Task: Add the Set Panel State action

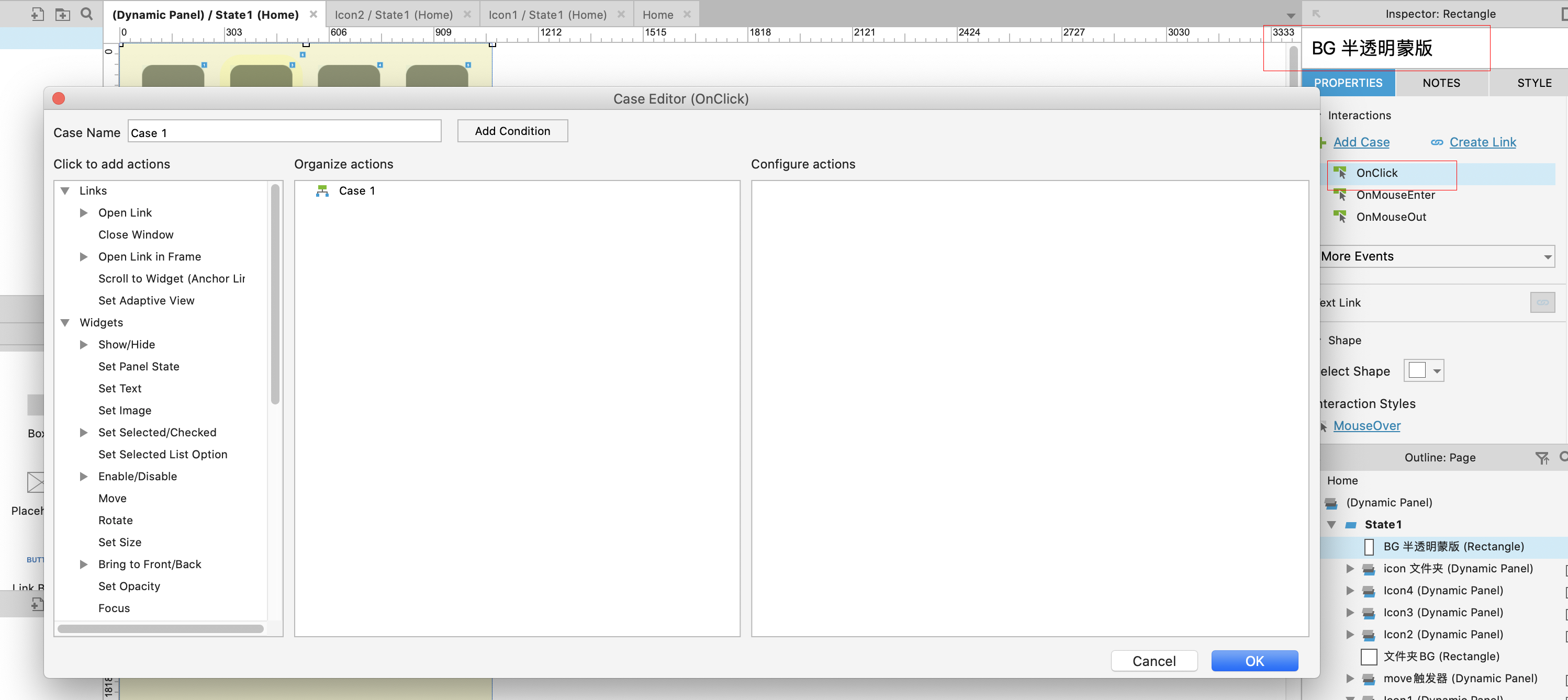Action: pos(139,366)
